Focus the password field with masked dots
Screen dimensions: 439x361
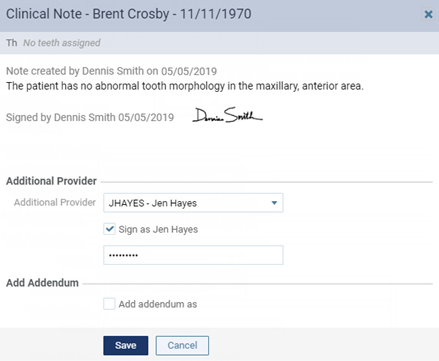tap(193, 255)
